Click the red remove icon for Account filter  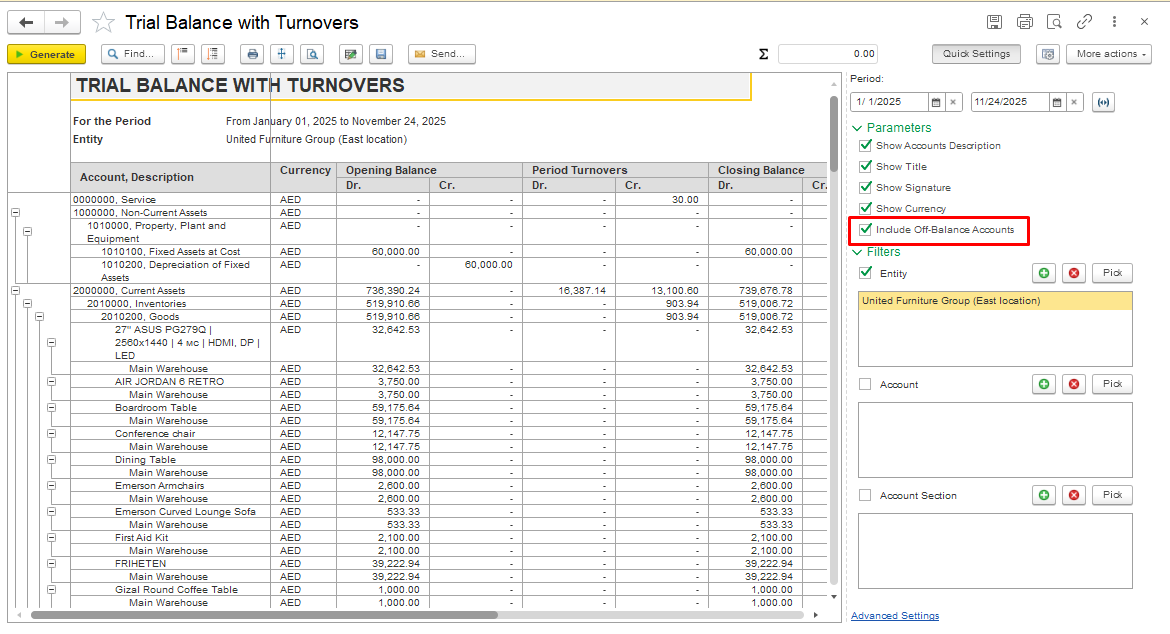1074,384
